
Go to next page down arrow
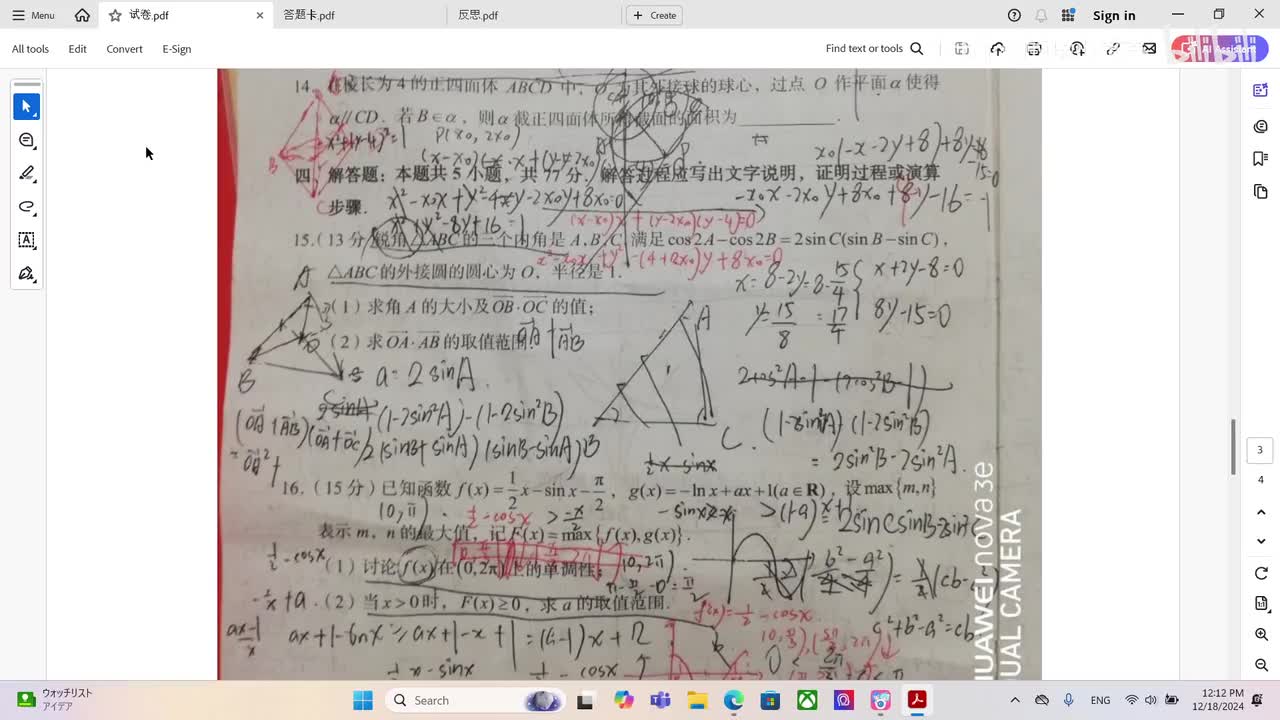[1260, 541]
